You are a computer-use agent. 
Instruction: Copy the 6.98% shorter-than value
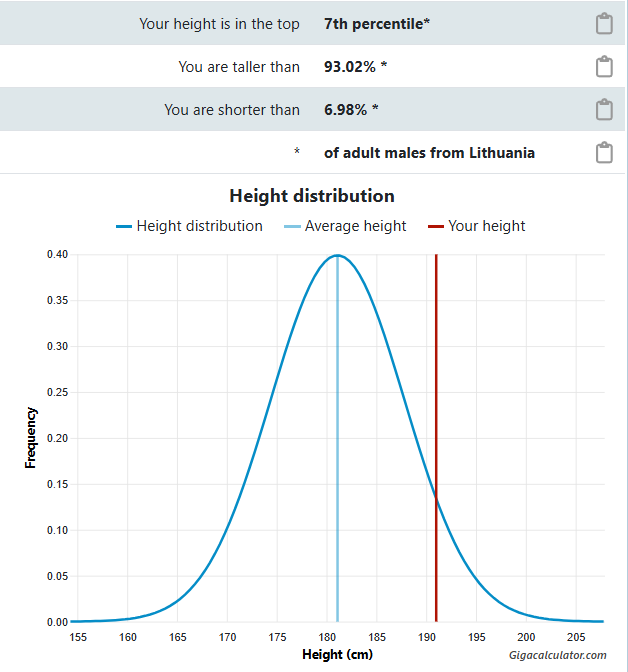[x=604, y=110]
